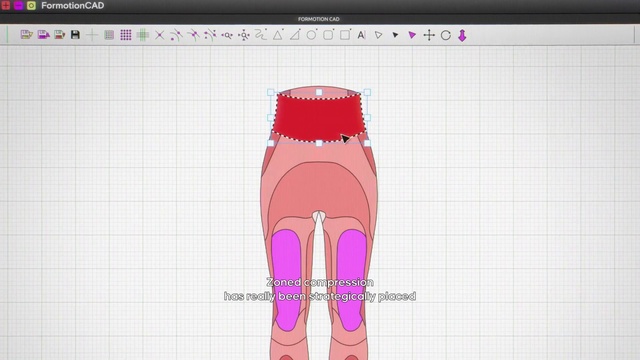
Task: Click the top-right corner selection handle
Action: pyautogui.click(x=367, y=93)
